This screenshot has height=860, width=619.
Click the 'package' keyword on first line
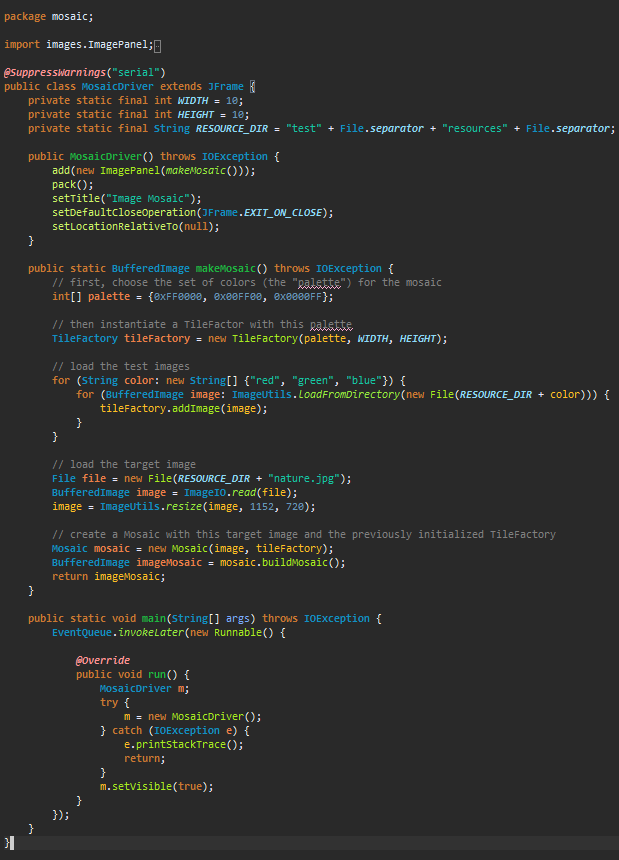pyautogui.click(x=25, y=17)
